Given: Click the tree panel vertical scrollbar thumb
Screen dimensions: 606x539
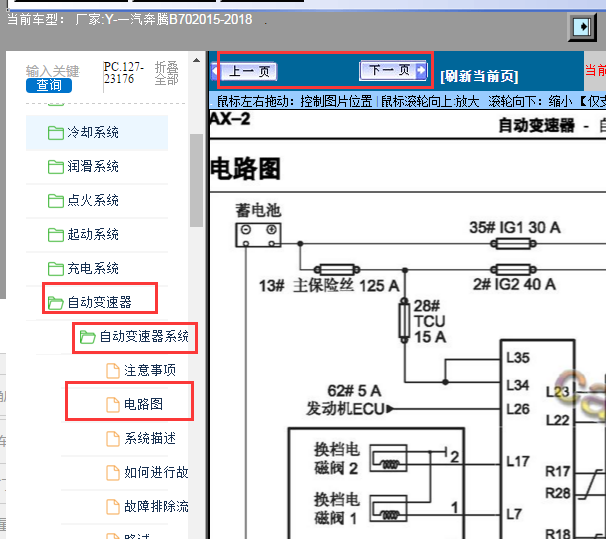Looking at the screenshot, I should (x=196, y=180).
